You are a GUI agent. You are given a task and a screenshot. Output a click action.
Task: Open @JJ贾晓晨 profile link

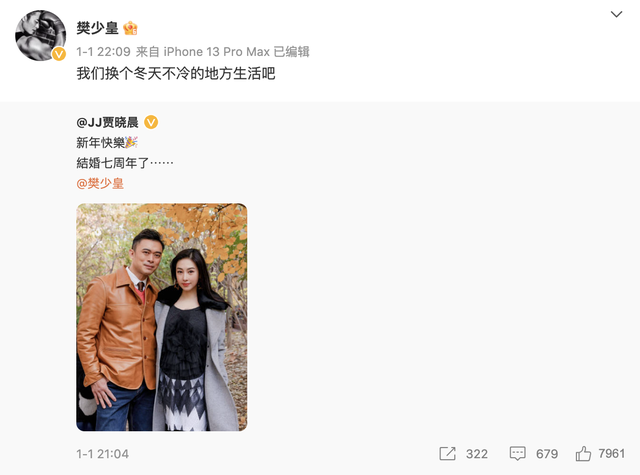(107, 122)
